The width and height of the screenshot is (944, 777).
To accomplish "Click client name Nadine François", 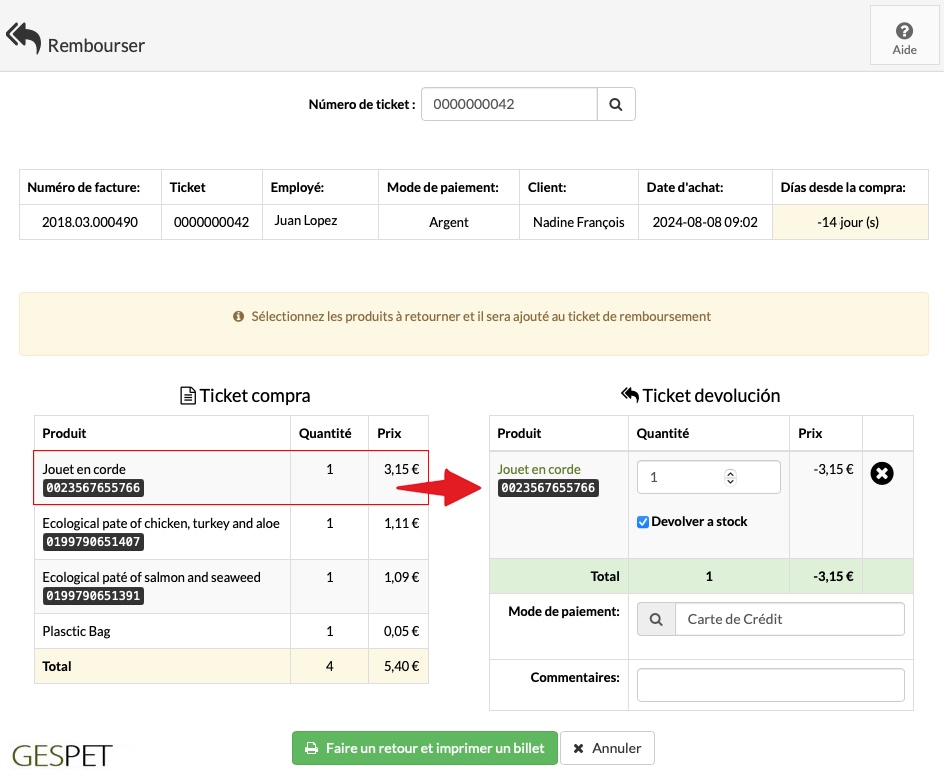I will click(579, 223).
